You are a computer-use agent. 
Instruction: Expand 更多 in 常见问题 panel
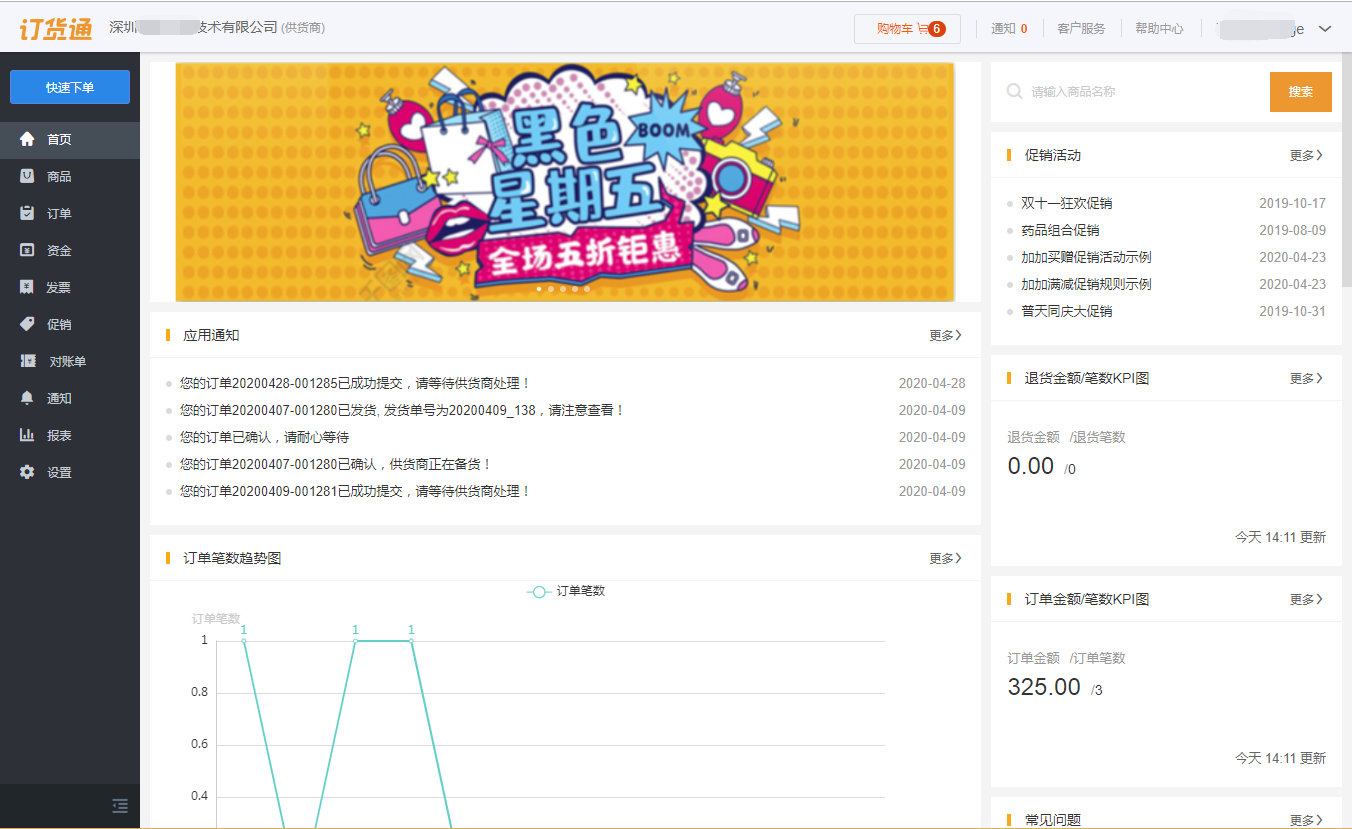[x=1306, y=820]
